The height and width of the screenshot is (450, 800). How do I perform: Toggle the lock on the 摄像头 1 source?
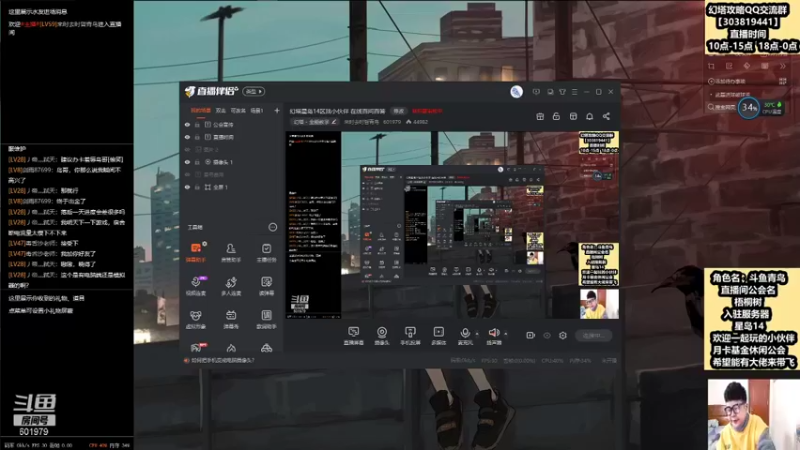(x=197, y=162)
